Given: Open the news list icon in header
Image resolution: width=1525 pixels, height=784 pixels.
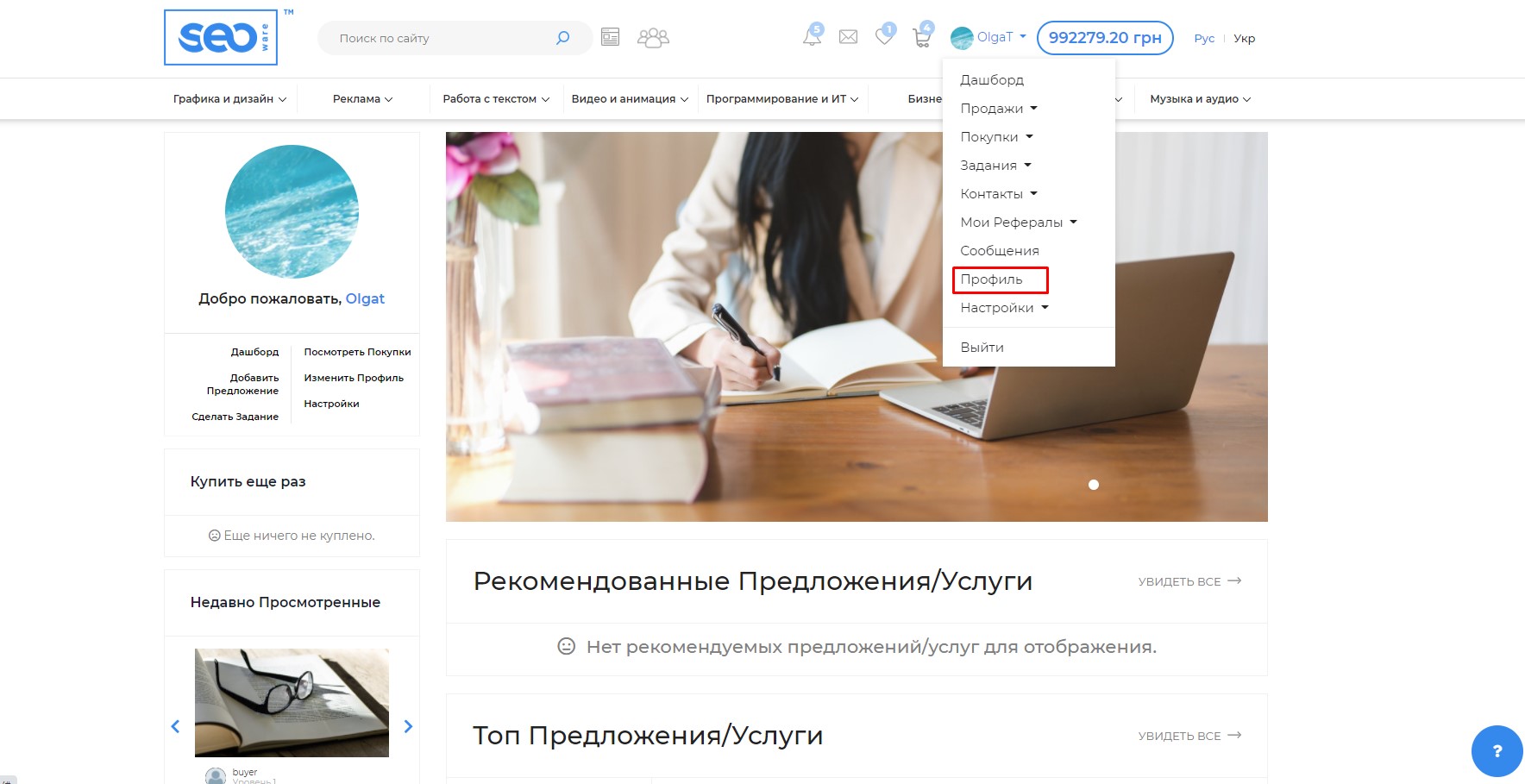Looking at the screenshot, I should 610,37.
